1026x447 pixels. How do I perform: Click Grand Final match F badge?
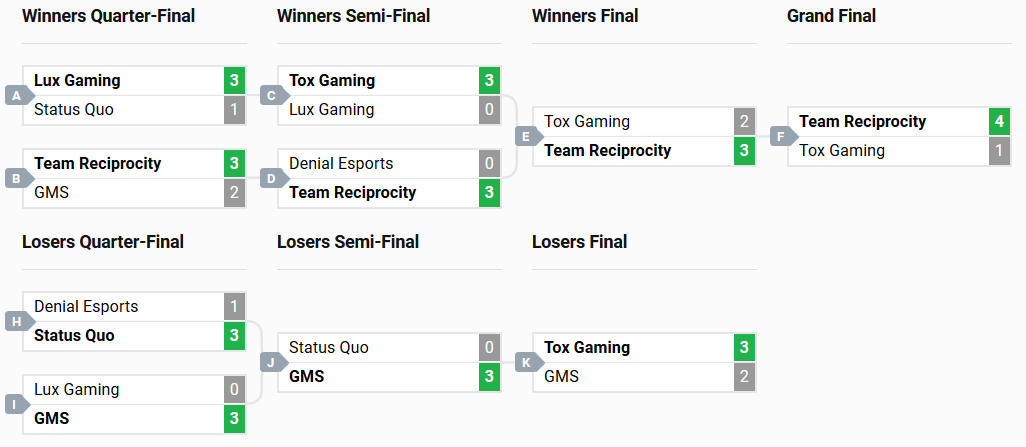(781, 136)
